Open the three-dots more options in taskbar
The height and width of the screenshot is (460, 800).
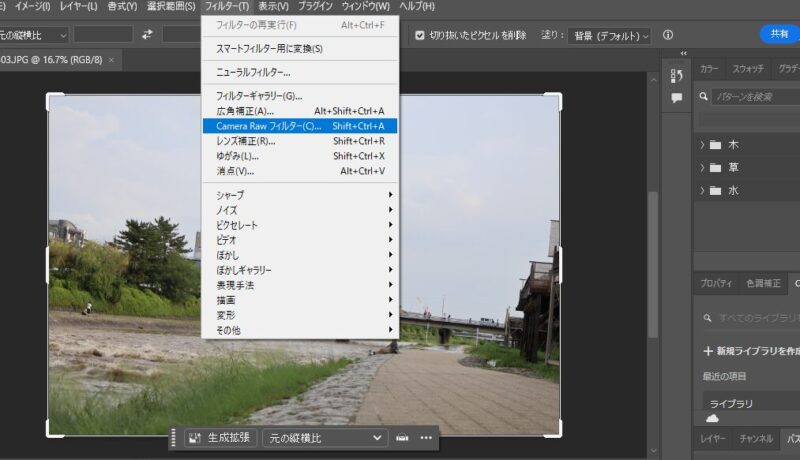pyautogui.click(x=427, y=438)
